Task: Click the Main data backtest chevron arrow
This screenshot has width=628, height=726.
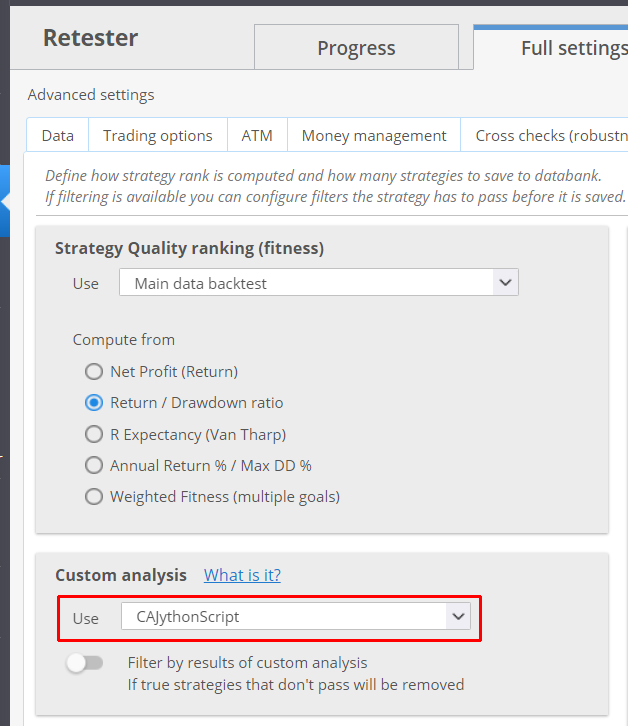Action: pos(506,282)
